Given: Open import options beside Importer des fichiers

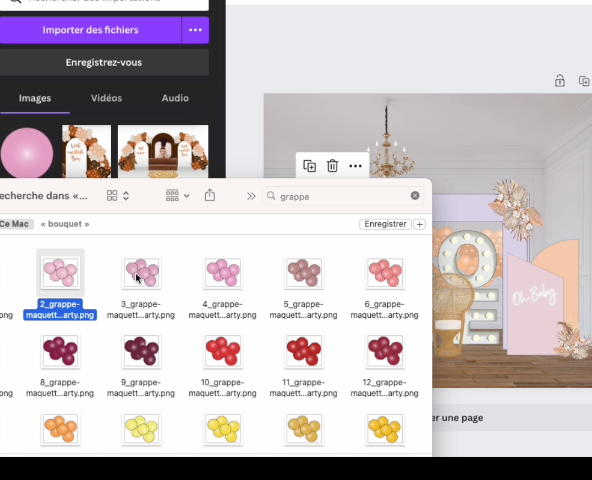Looking at the screenshot, I should (195, 30).
